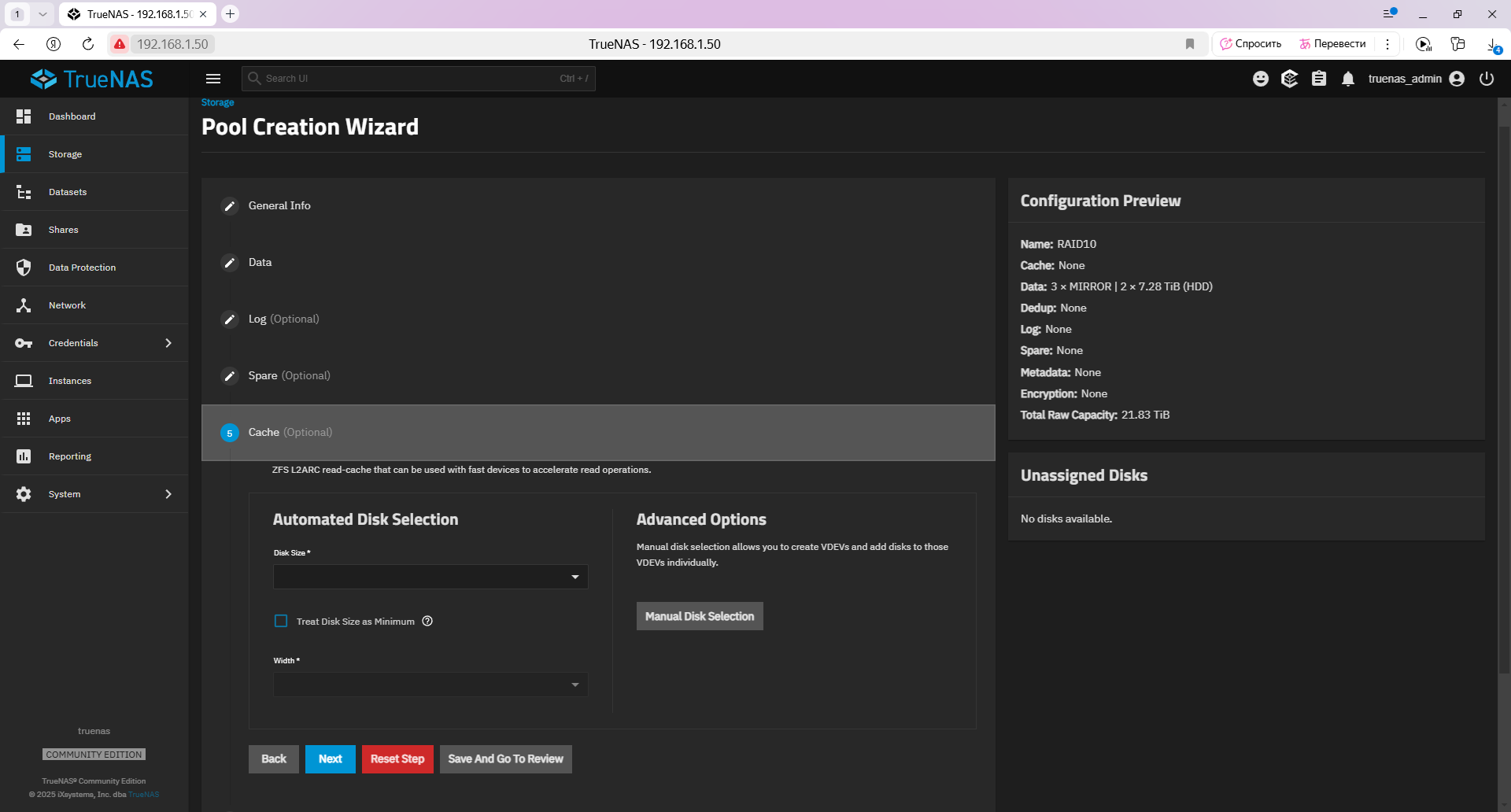The height and width of the screenshot is (812, 1511).
Task: Open the truenas_admin user account icon
Action: (1457, 79)
